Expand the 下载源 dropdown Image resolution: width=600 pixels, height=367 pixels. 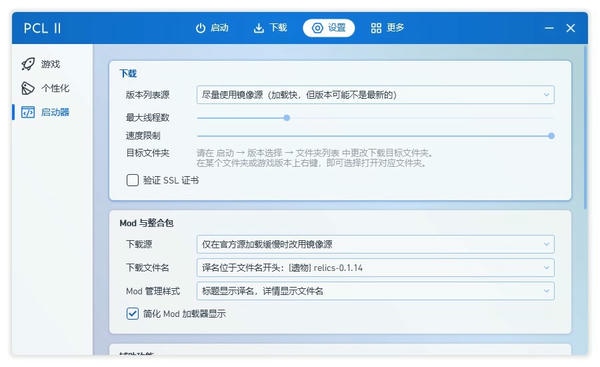click(x=375, y=244)
